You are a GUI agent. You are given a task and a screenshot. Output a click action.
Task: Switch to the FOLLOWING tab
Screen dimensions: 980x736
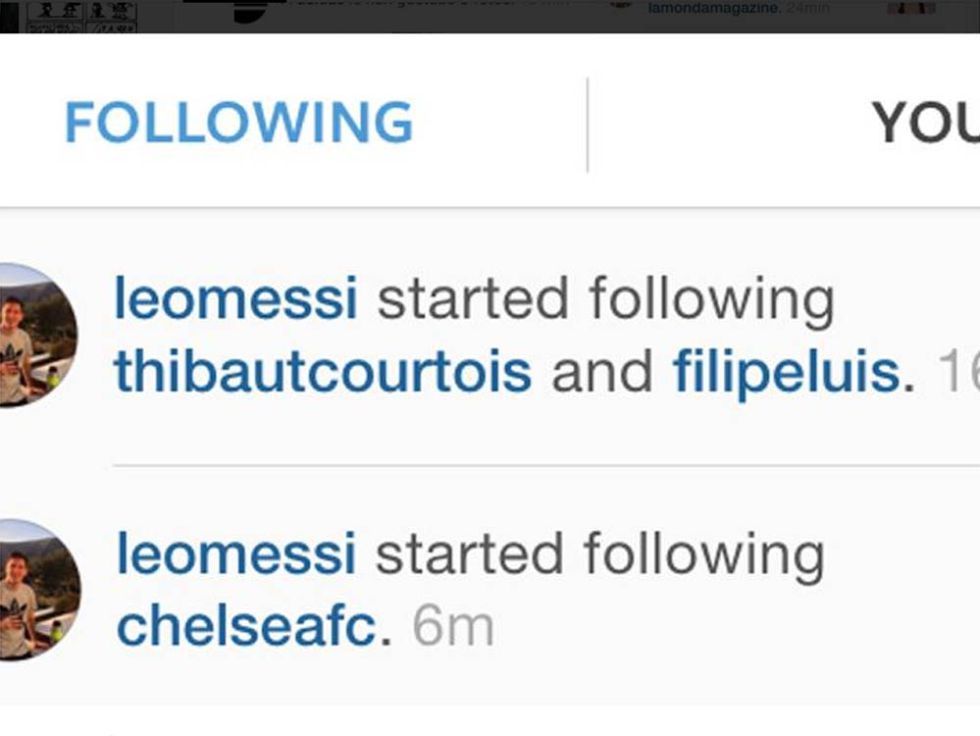coord(239,122)
